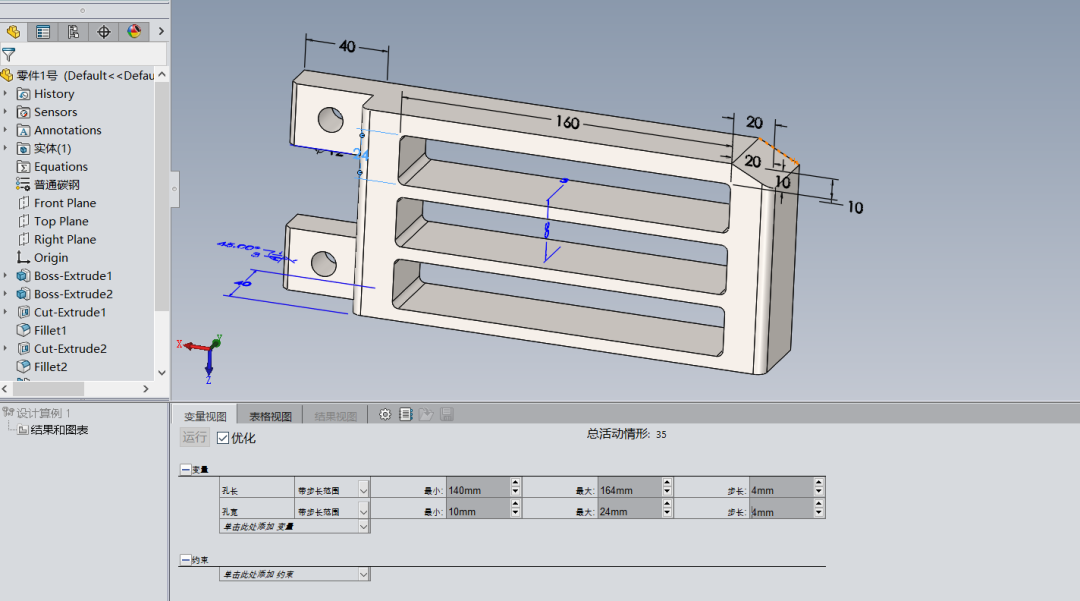Select the Annotations folder icon
This screenshot has width=1080, height=601.
pyautogui.click(x=23, y=130)
